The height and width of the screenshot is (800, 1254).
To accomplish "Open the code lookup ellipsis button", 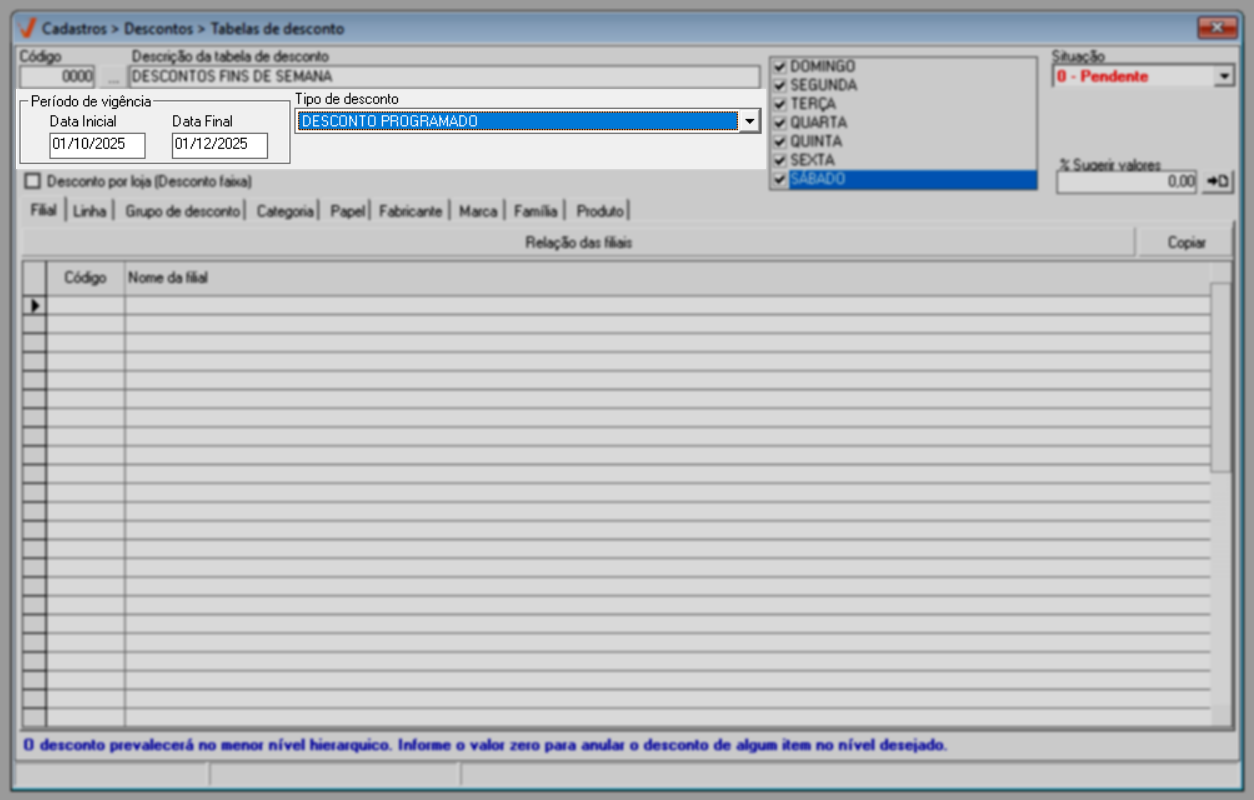I will 111,76.
